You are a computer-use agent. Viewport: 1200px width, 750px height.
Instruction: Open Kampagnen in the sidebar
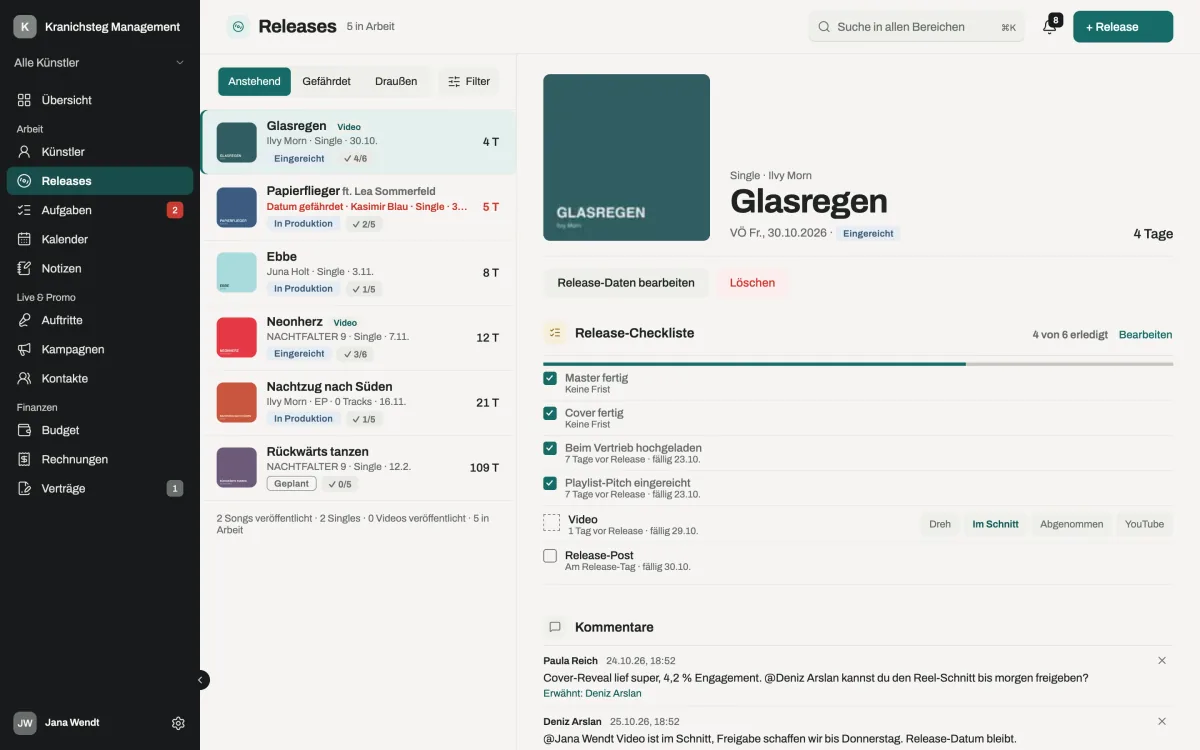tap(100, 349)
